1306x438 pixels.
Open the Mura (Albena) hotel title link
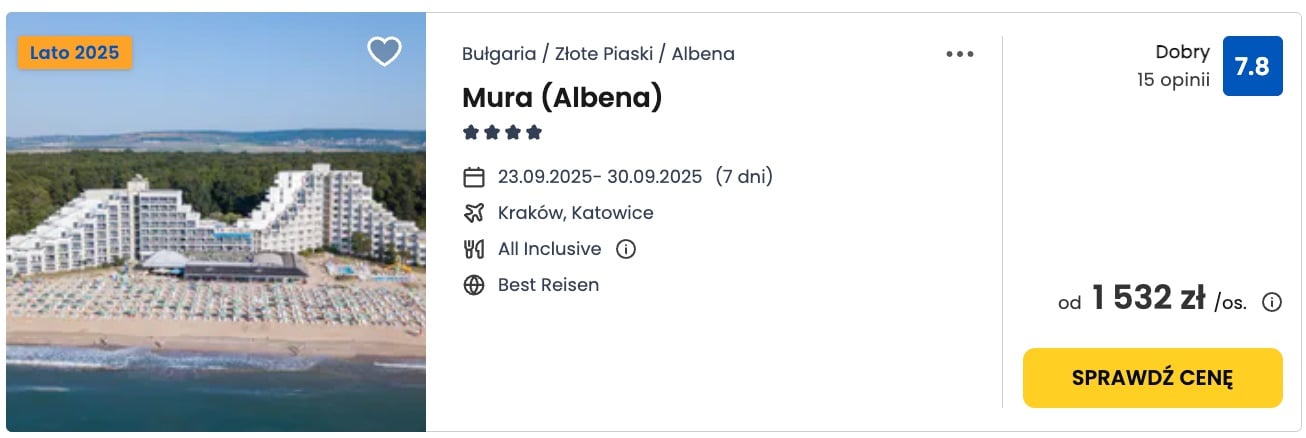(x=562, y=97)
